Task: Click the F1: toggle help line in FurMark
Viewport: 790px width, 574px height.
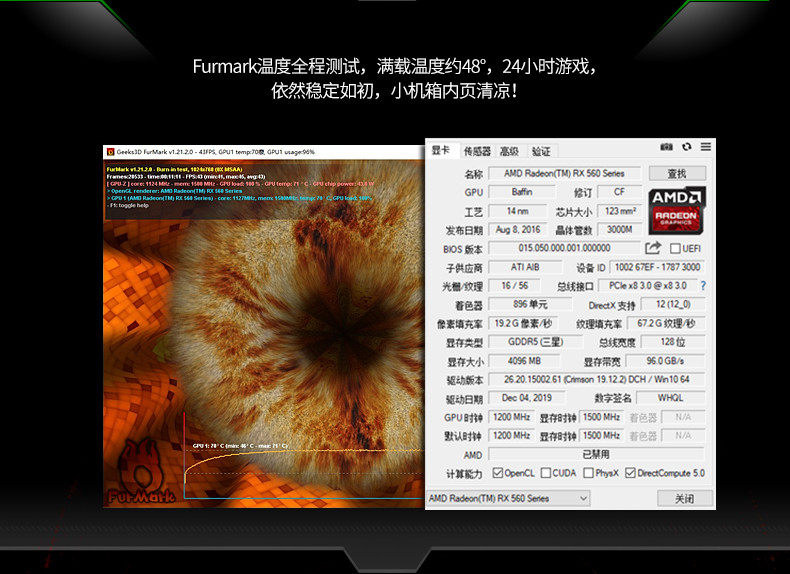Action: 129,205
